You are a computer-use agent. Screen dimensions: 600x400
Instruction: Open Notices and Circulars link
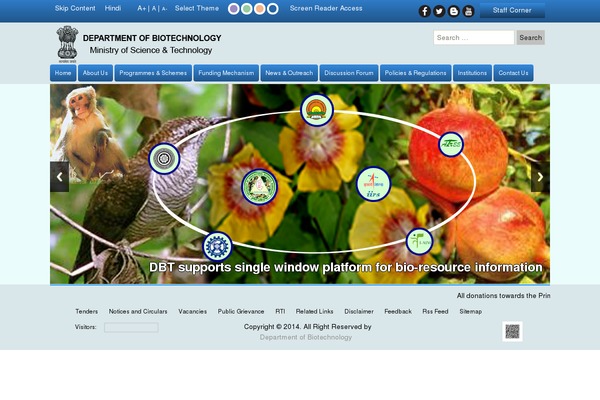click(x=138, y=312)
